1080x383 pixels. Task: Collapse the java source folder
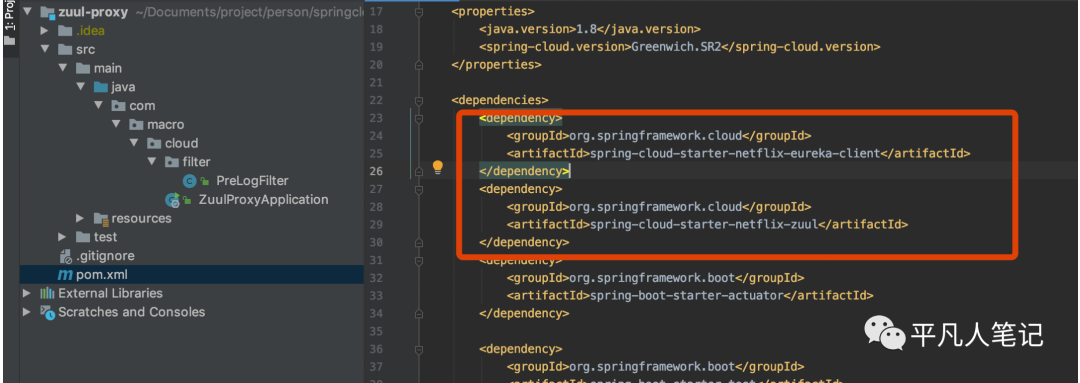pos(81,87)
